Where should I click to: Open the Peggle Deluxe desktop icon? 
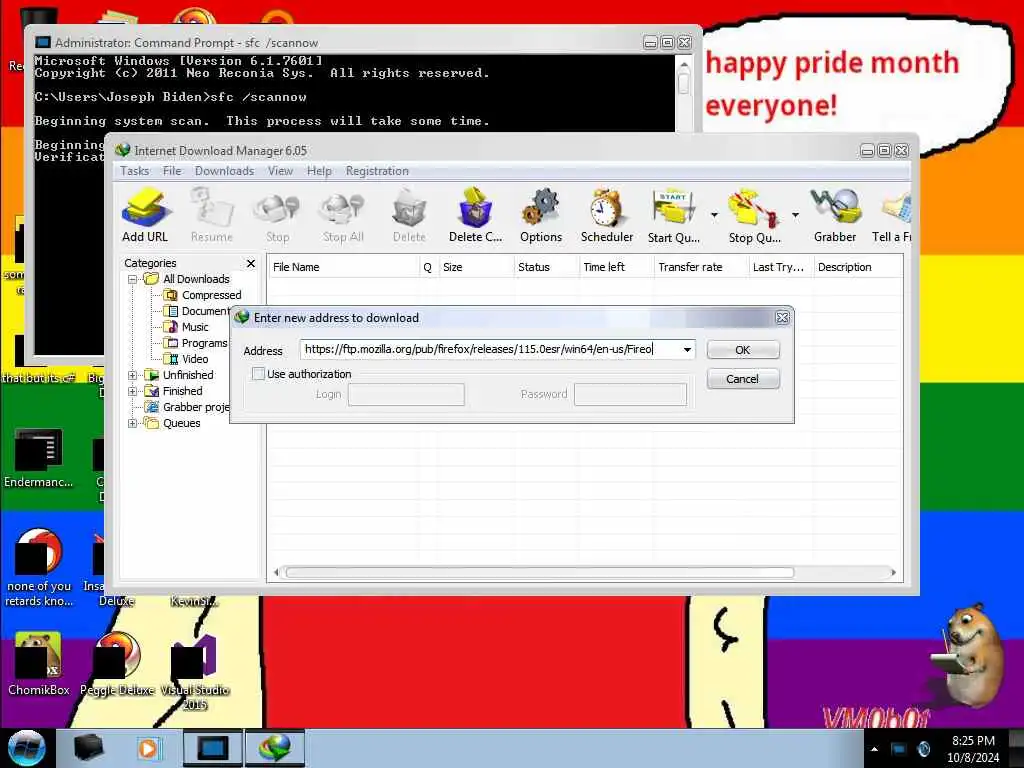click(x=117, y=664)
